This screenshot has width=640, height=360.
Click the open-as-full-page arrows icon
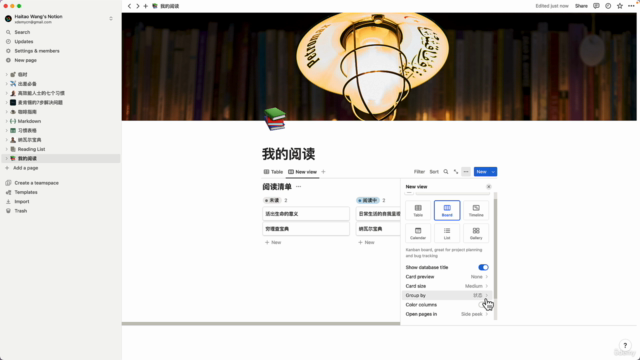tap(456, 172)
